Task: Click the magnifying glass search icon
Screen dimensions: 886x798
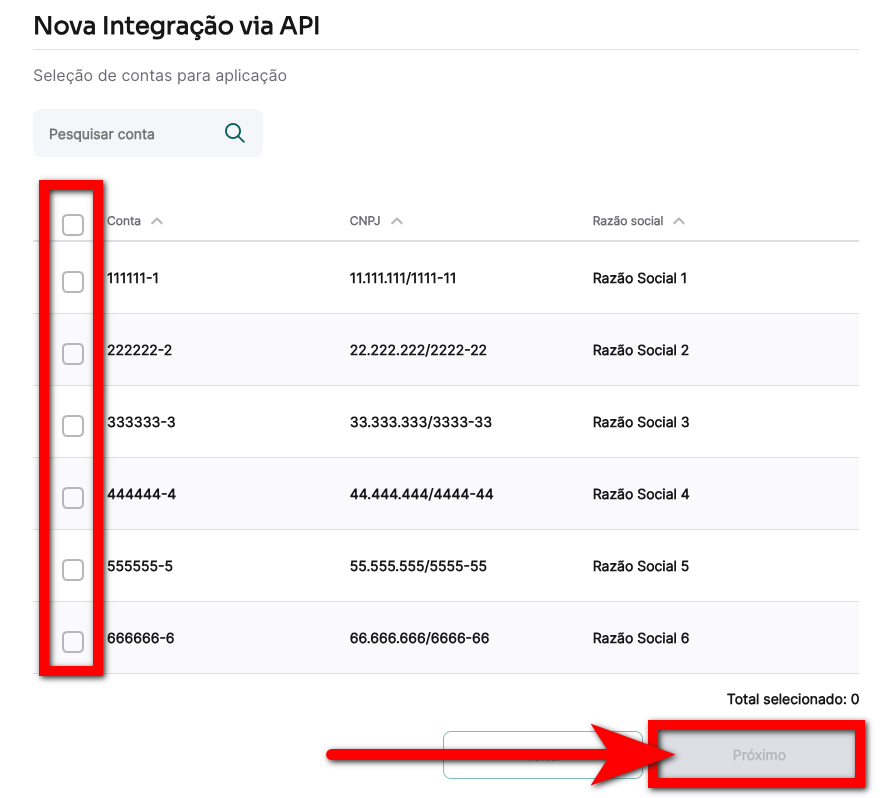Action: pos(235,133)
